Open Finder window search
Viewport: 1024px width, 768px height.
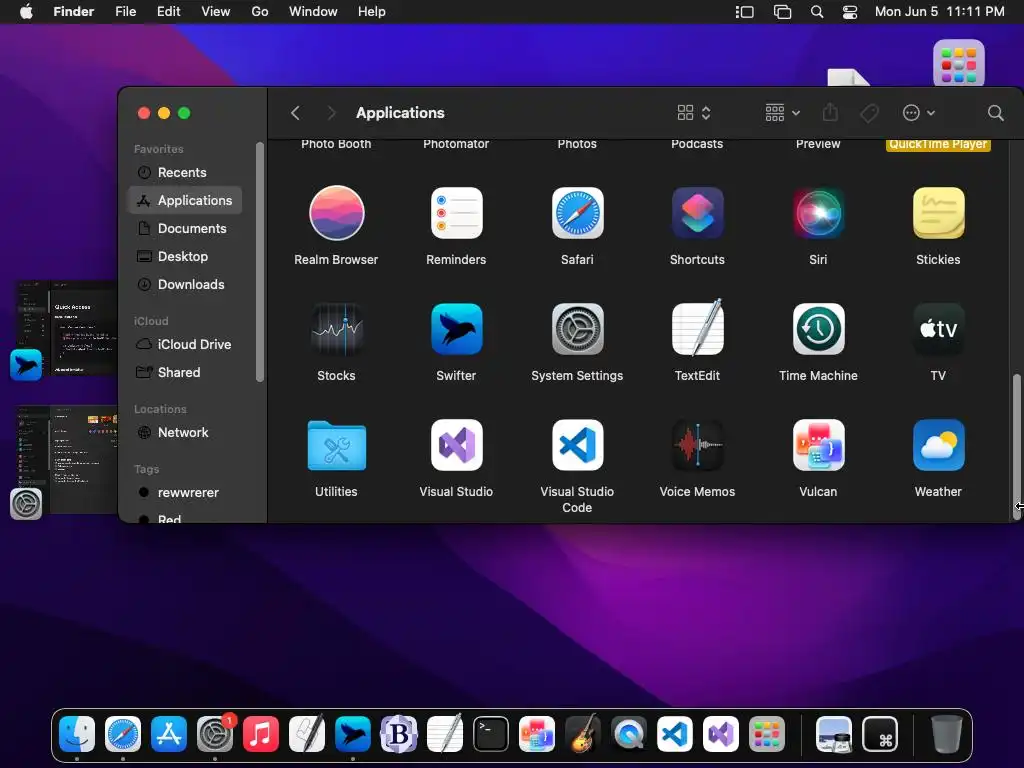pos(995,113)
